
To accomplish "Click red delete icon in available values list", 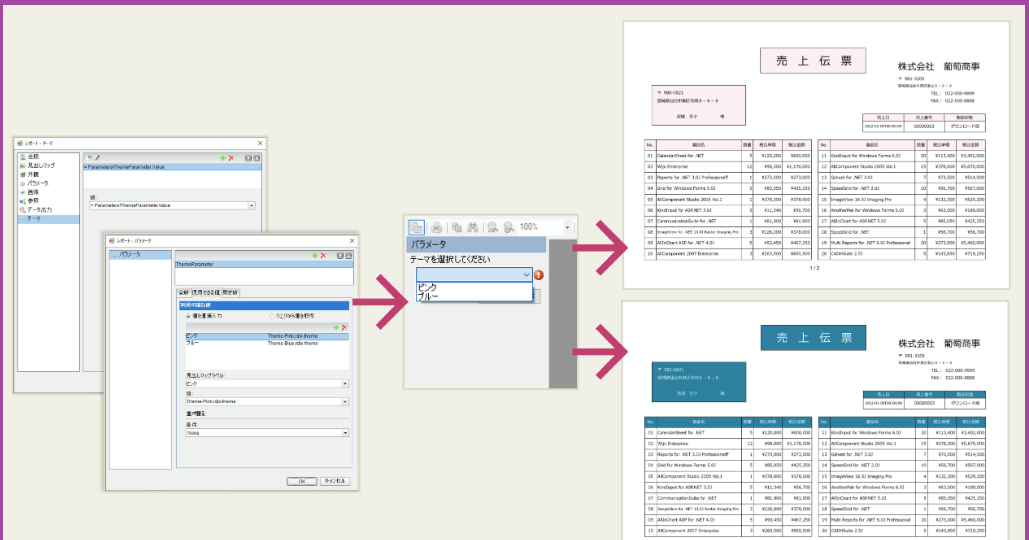I will (x=344, y=327).
